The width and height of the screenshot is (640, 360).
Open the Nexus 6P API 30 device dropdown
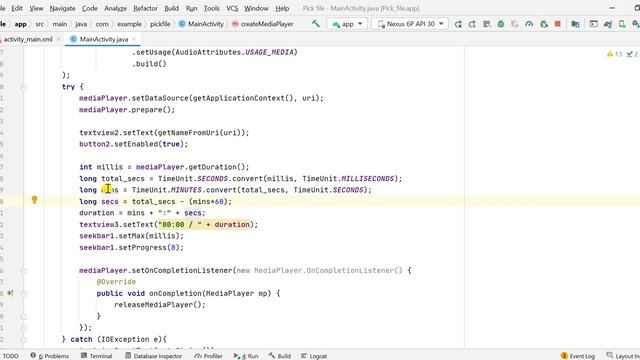(x=410, y=24)
